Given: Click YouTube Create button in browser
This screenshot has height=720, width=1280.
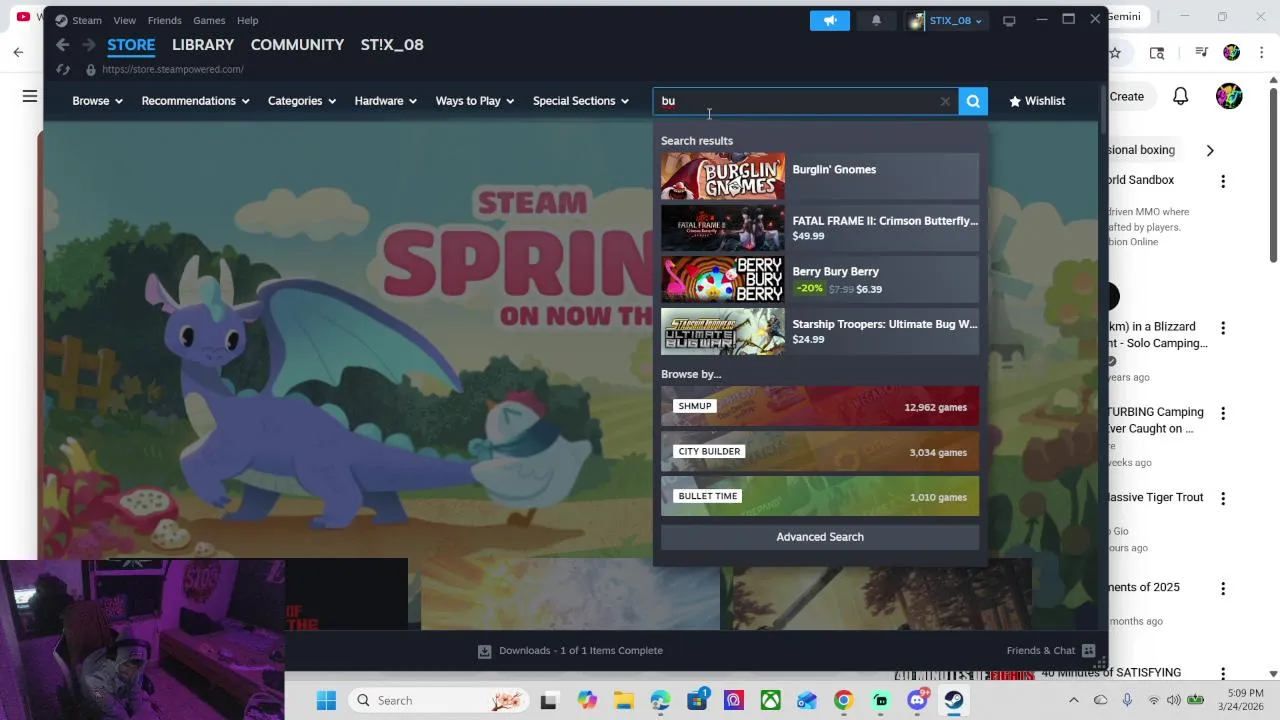Looking at the screenshot, I should pyautogui.click(x=1127, y=96).
